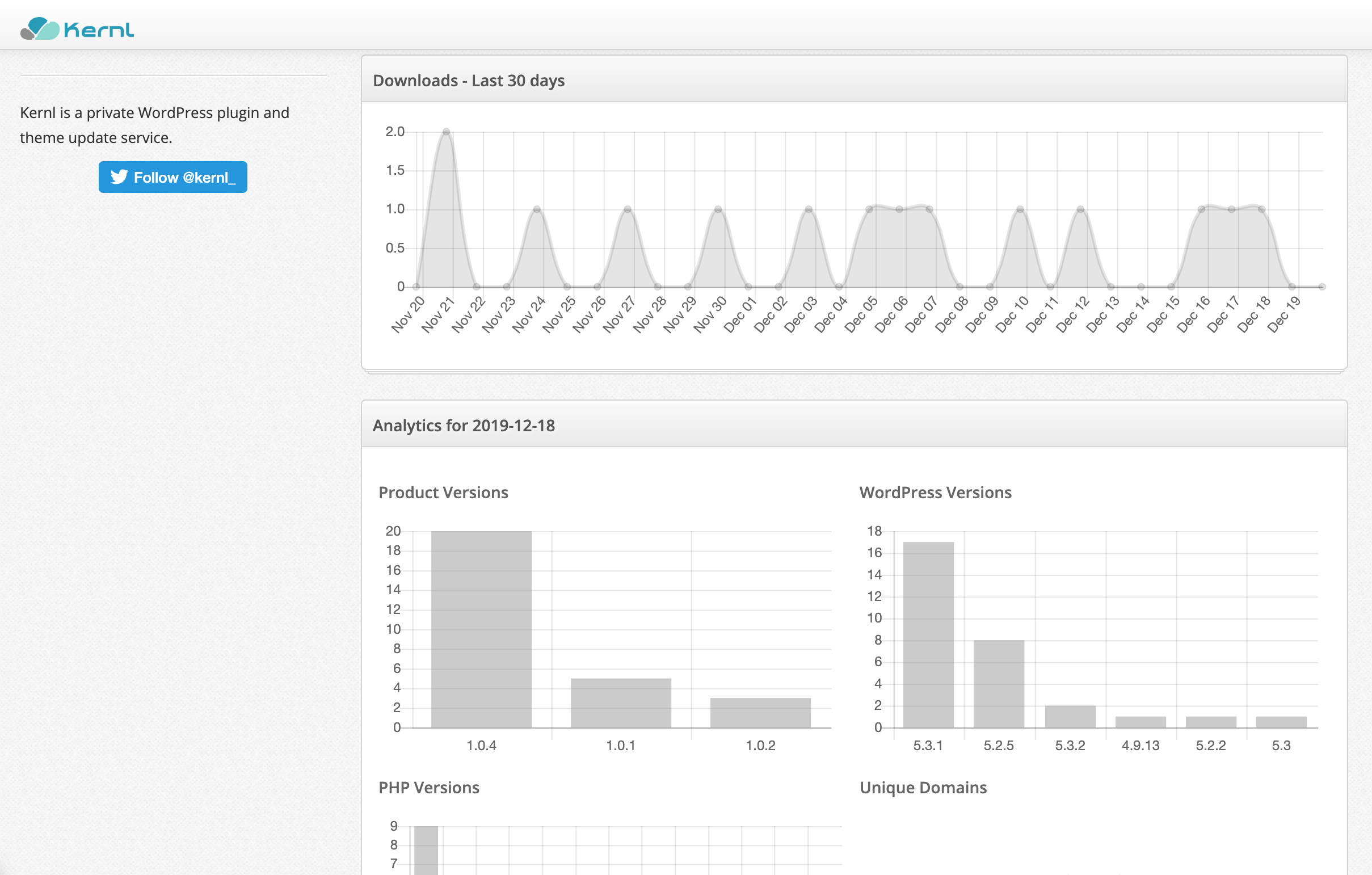This screenshot has width=1372, height=875.
Task: Click the 1.0.2 product version bar
Action: [x=760, y=712]
